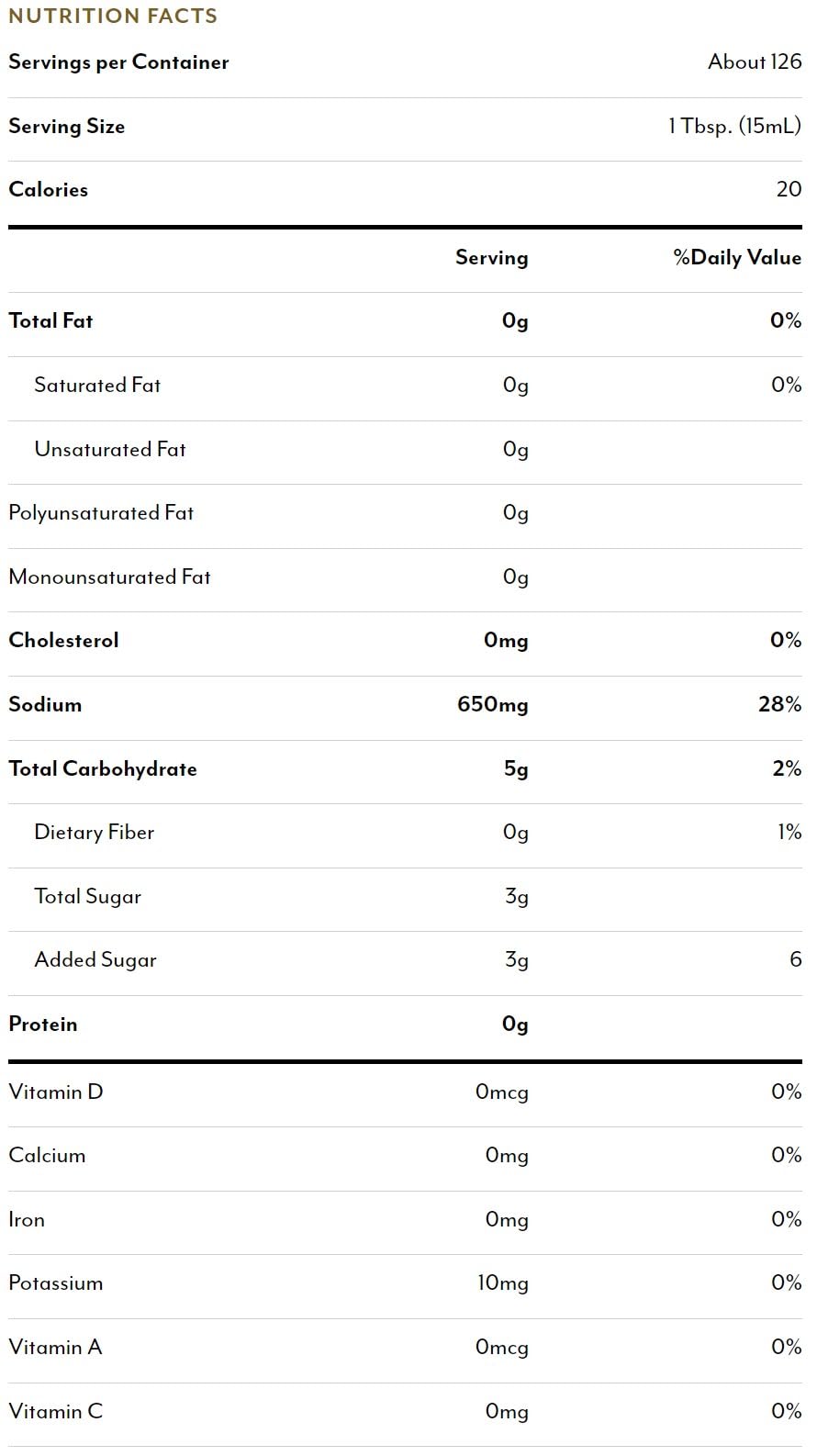Select the Protein row label
This screenshot has width=817, height=1456.
tap(43, 1025)
